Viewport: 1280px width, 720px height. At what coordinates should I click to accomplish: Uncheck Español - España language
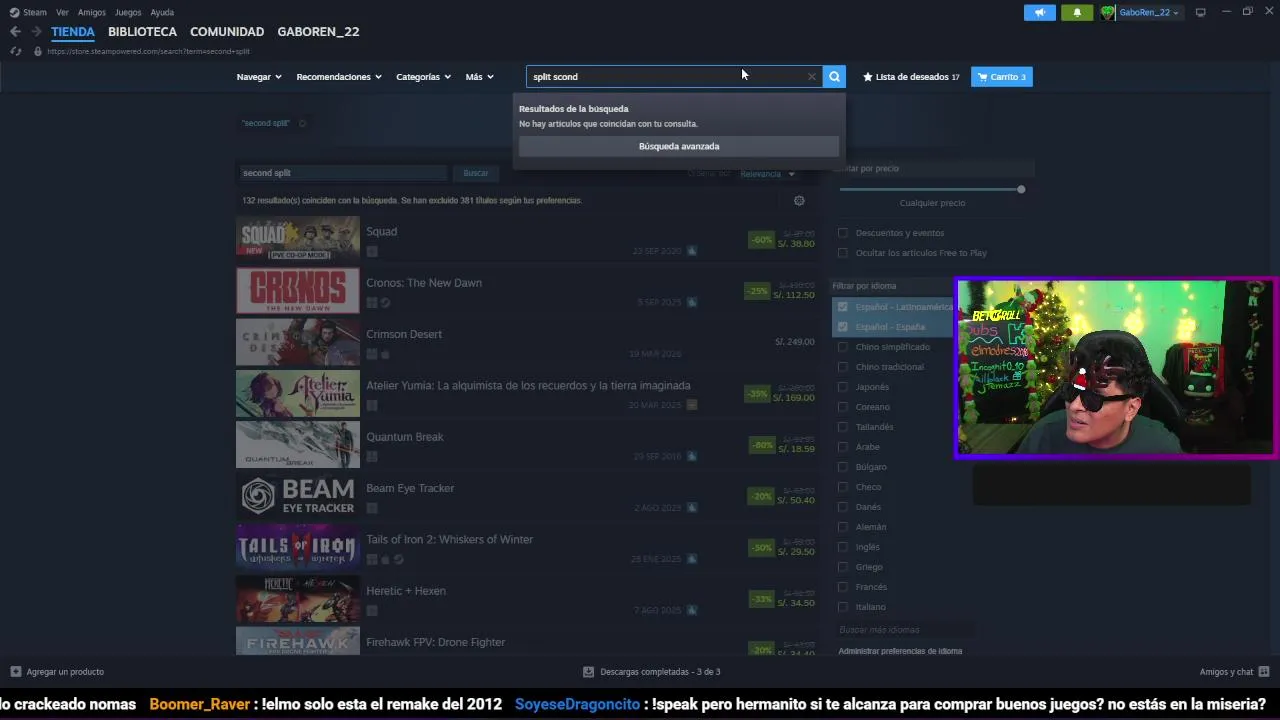pyautogui.click(x=842, y=327)
